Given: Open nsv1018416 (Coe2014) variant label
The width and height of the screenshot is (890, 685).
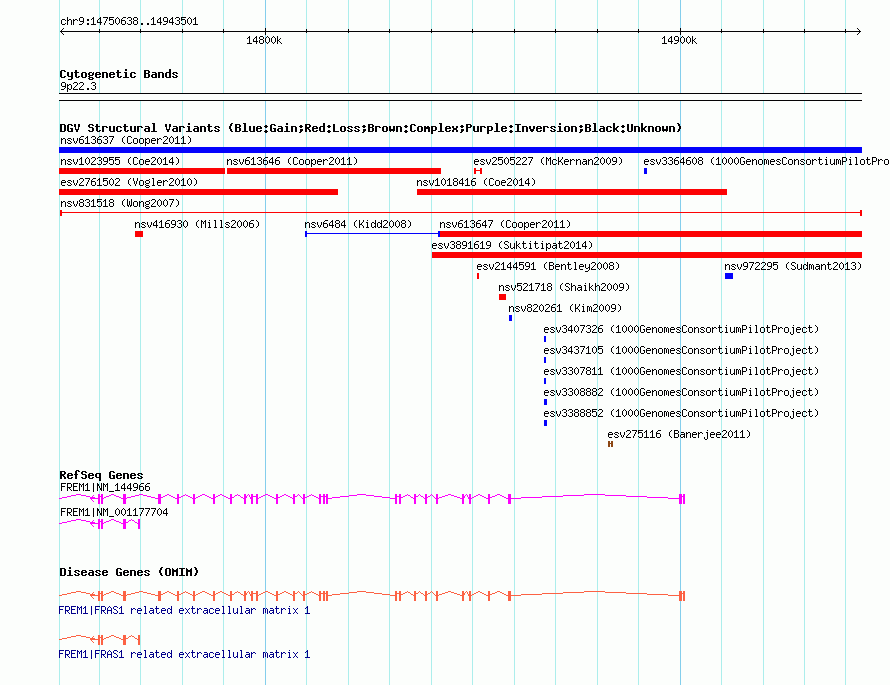Looking at the screenshot, I should pos(476,182).
